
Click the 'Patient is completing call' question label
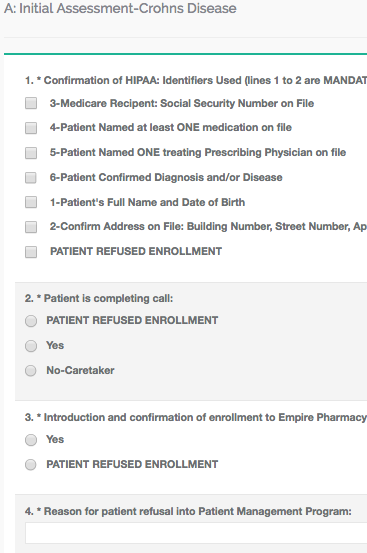pyautogui.click(x=99, y=298)
